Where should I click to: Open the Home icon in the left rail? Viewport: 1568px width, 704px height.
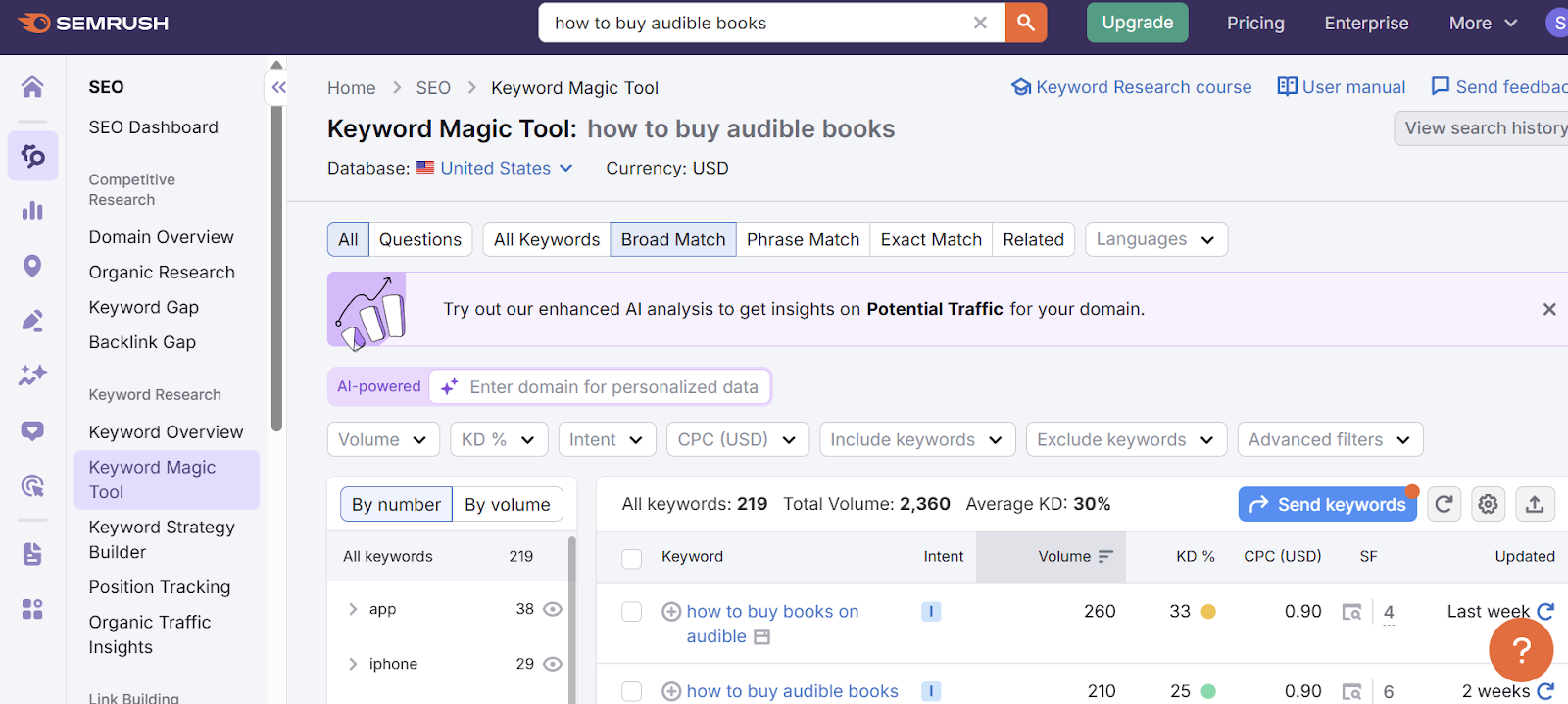32,87
